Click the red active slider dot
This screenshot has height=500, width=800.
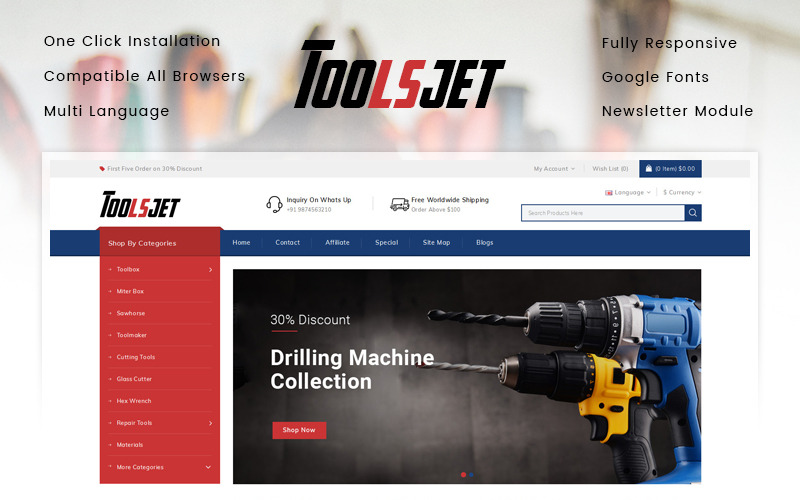point(463,475)
